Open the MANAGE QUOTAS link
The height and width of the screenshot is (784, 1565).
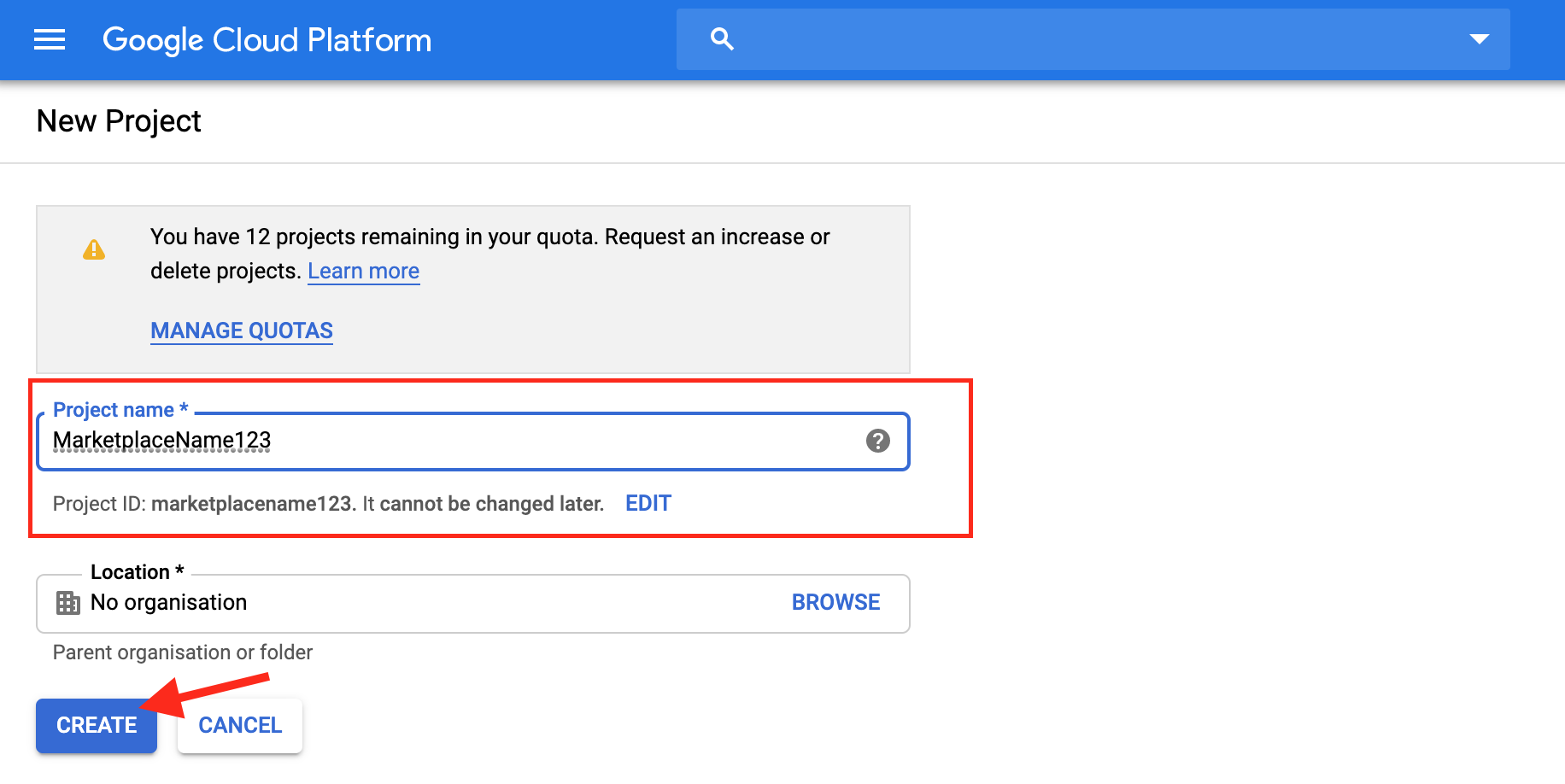242,331
